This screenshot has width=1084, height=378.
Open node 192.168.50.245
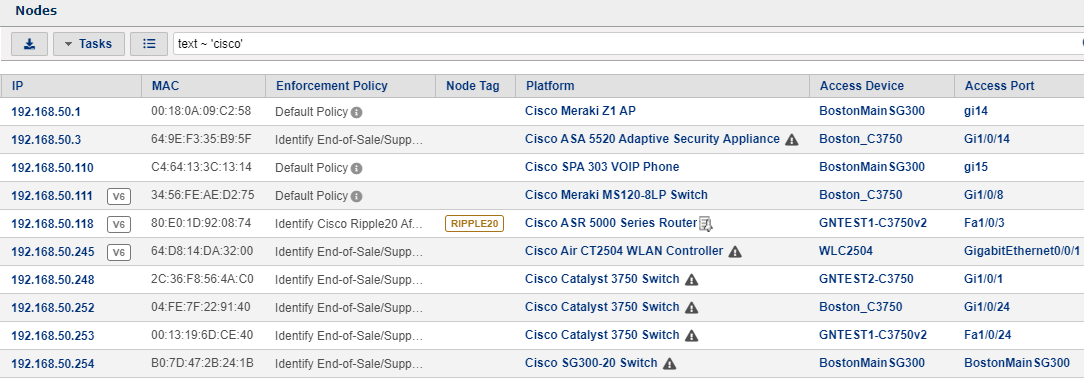[53, 252]
